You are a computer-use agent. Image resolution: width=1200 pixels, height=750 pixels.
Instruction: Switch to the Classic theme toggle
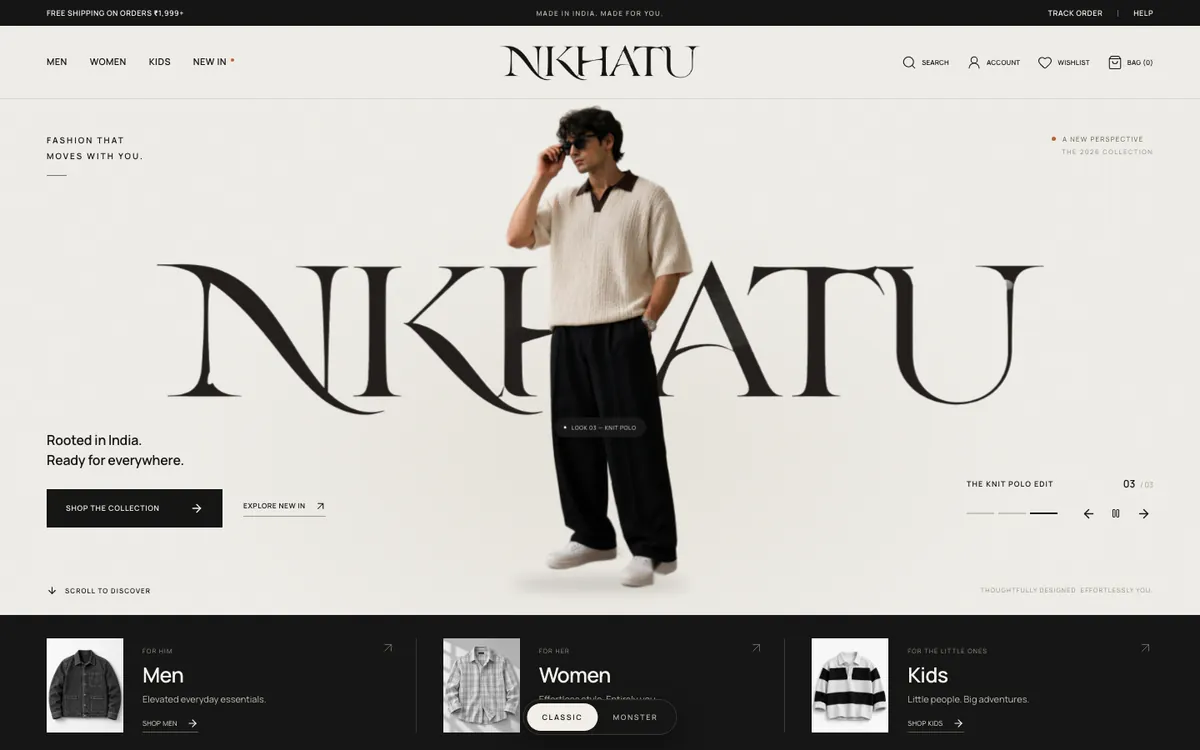[562, 717]
